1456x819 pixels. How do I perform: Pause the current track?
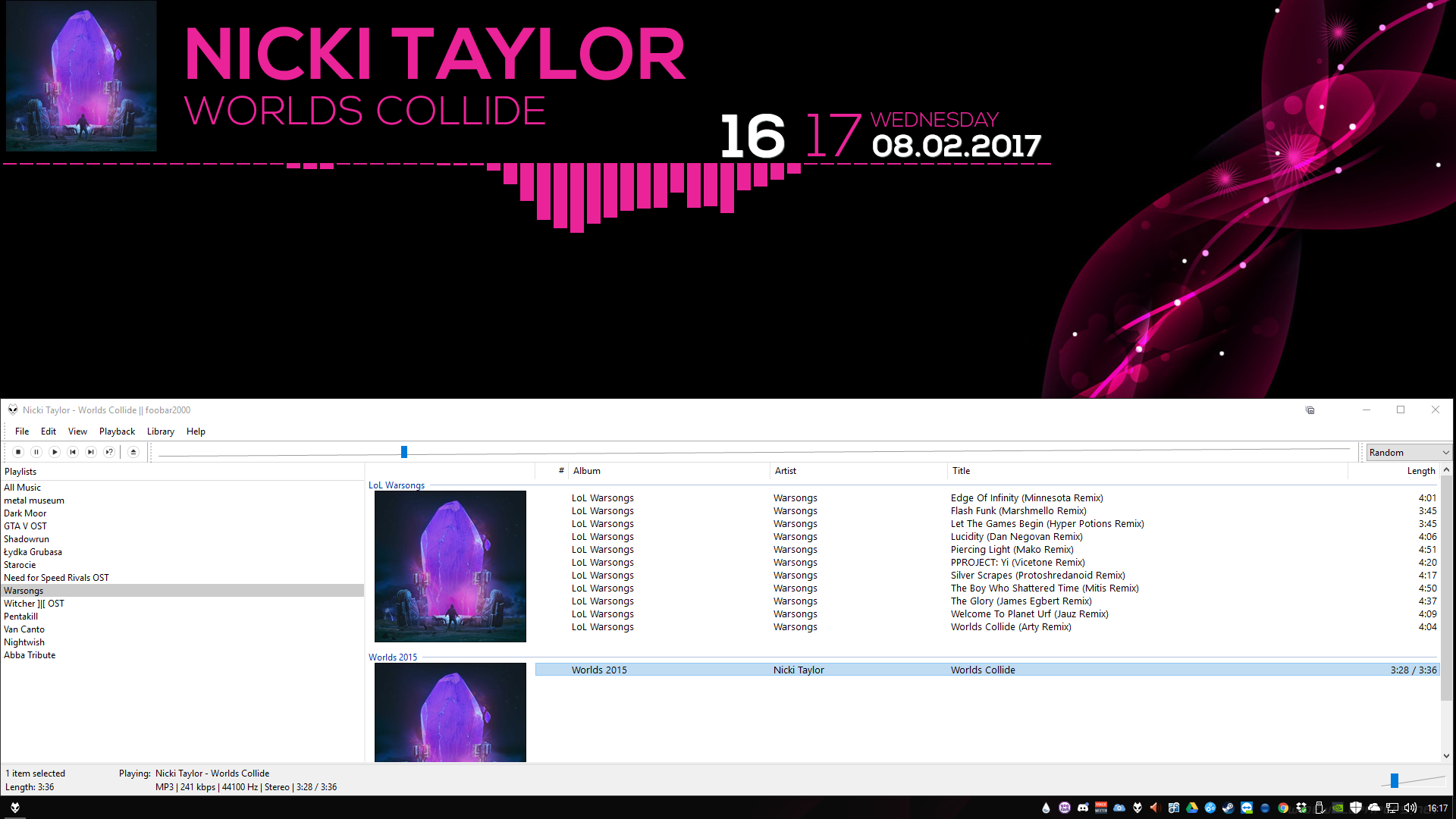pyautogui.click(x=36, y=452)
